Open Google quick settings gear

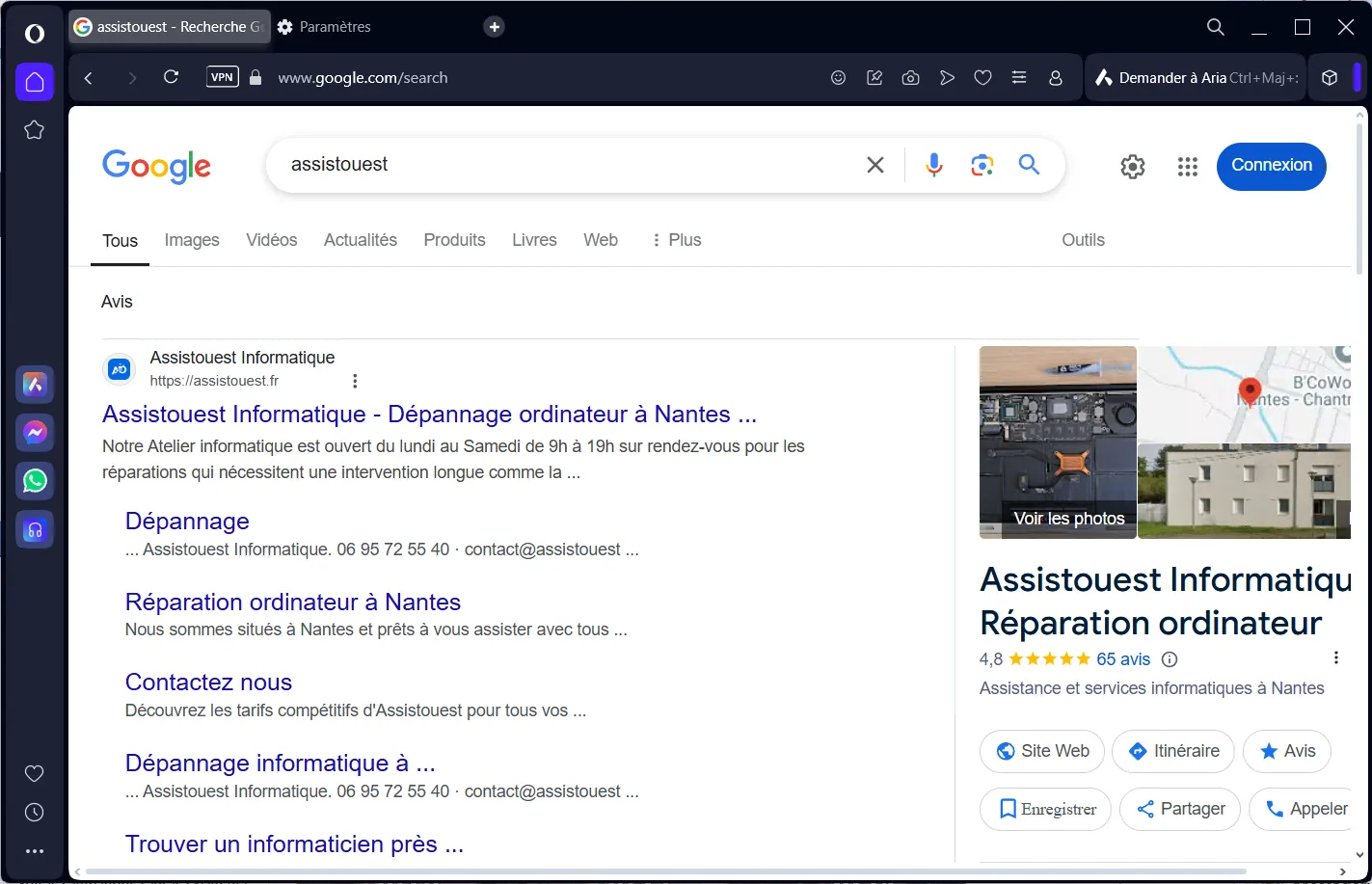coord(1133,167)
